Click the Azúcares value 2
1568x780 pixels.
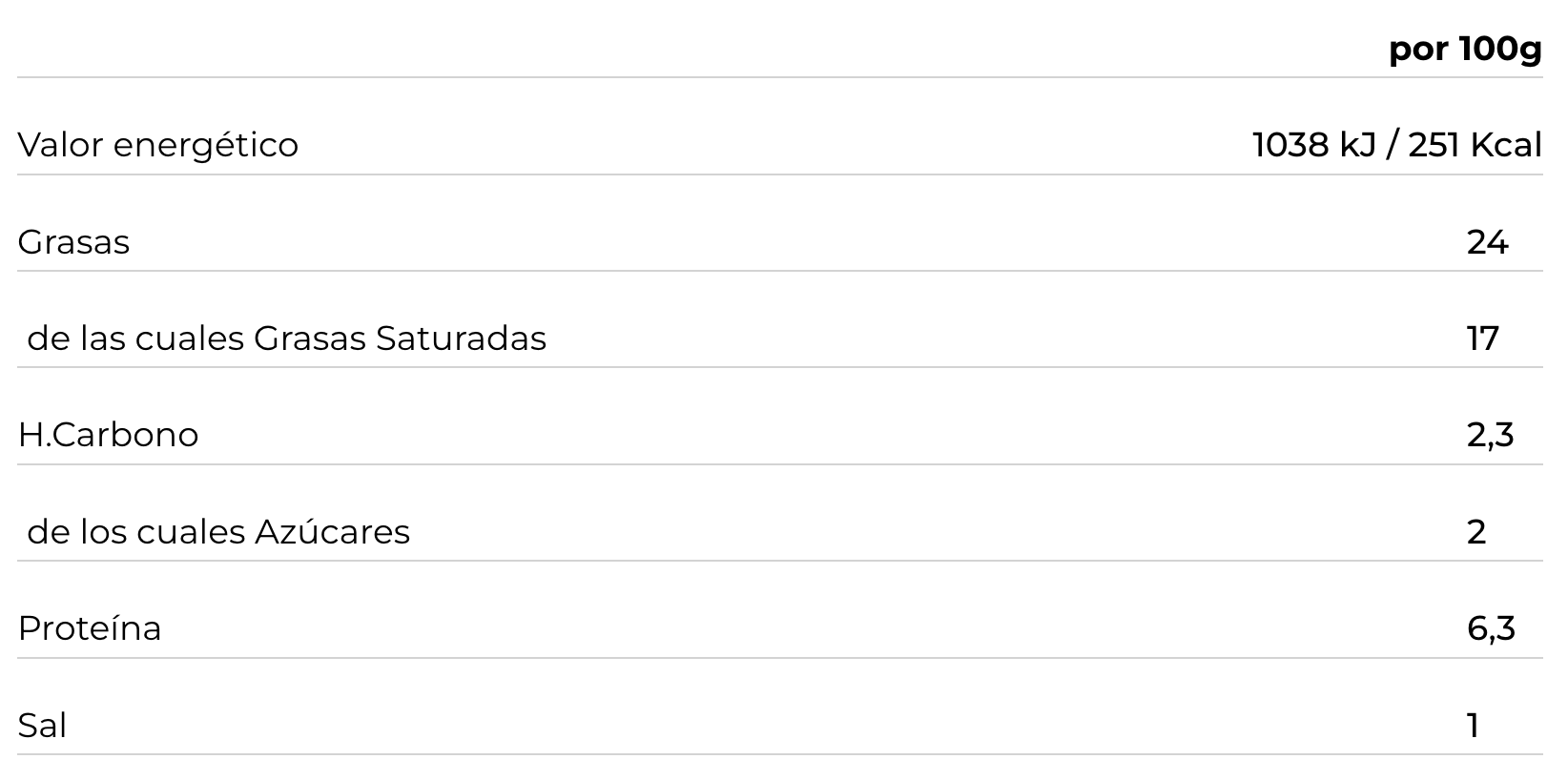point(1476,532)
